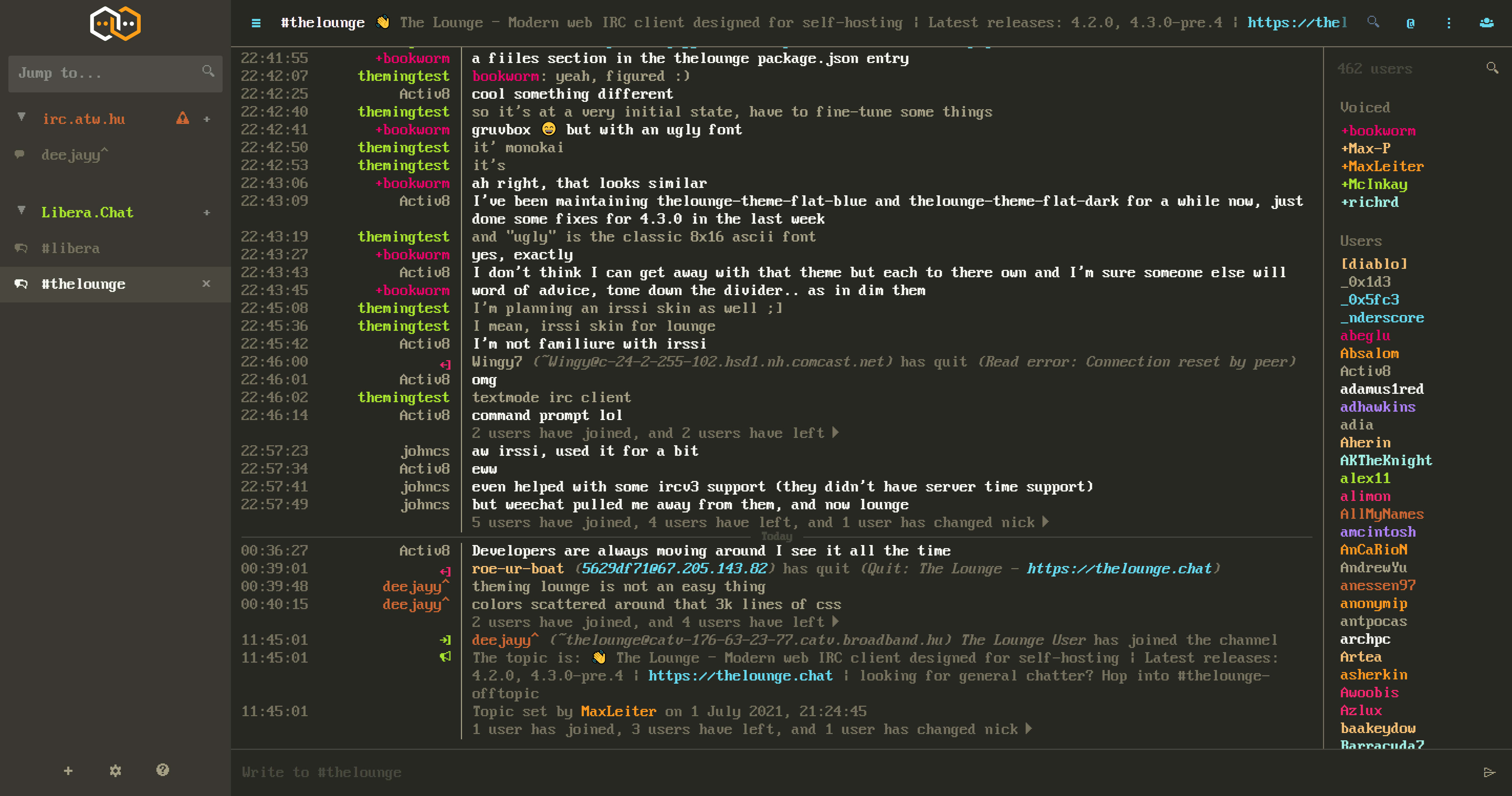Select AKTheKnight in user list
This screenshot has height=796, width=1512.
click(x=1386, y=460)
